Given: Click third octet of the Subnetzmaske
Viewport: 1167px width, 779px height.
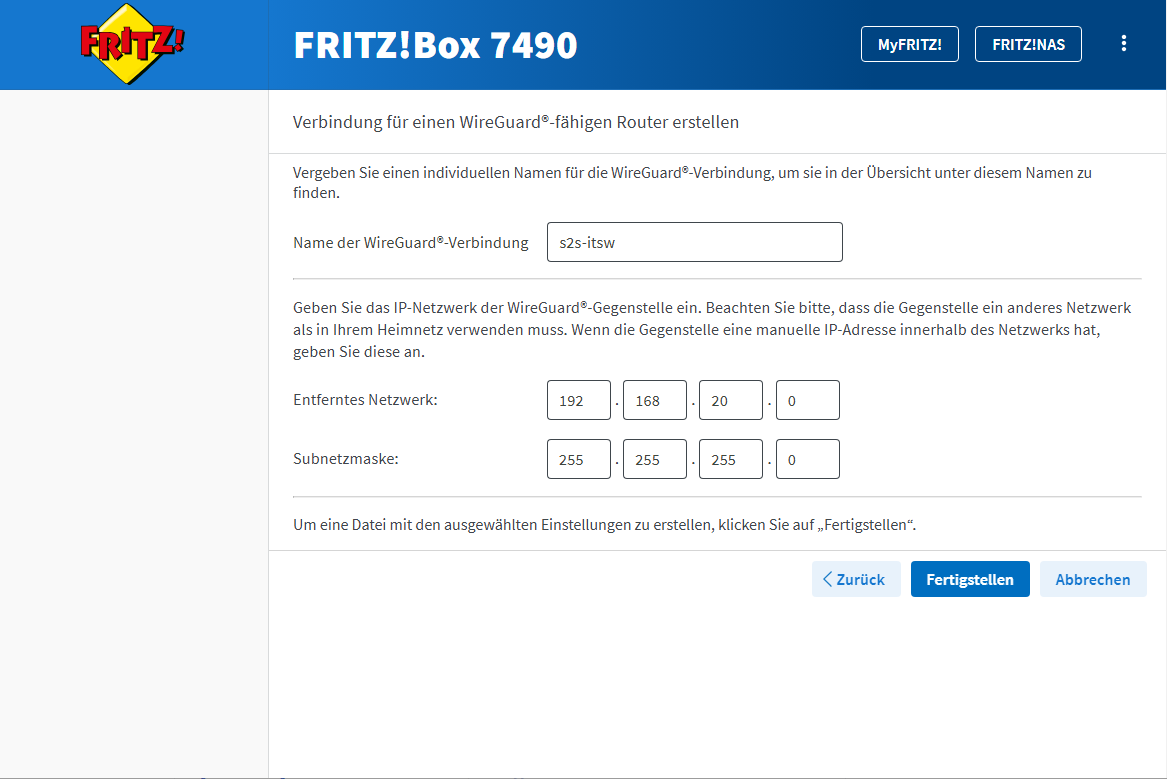Looking at the screenshot, I should pos(730,459).
